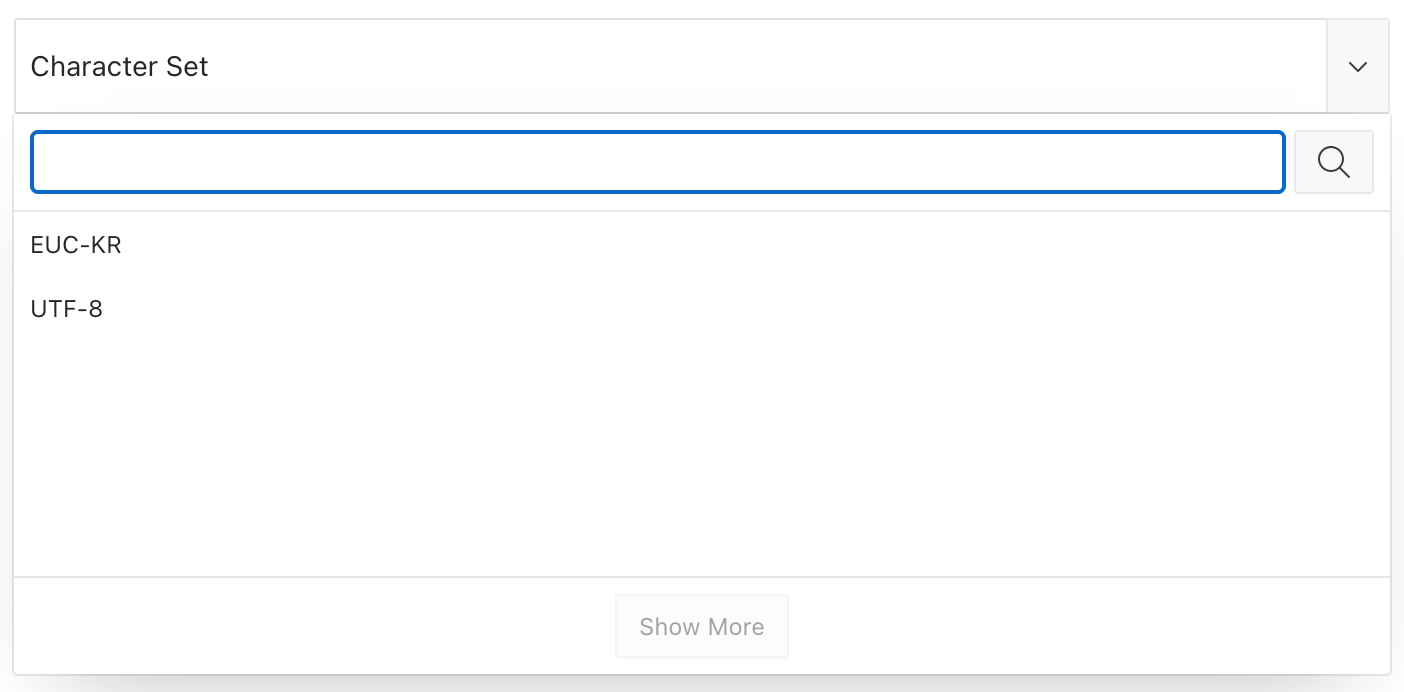Click the empty area below UTF-8
The height and width of the screenshot is (692, 1404).
click(x=701, y=458)
